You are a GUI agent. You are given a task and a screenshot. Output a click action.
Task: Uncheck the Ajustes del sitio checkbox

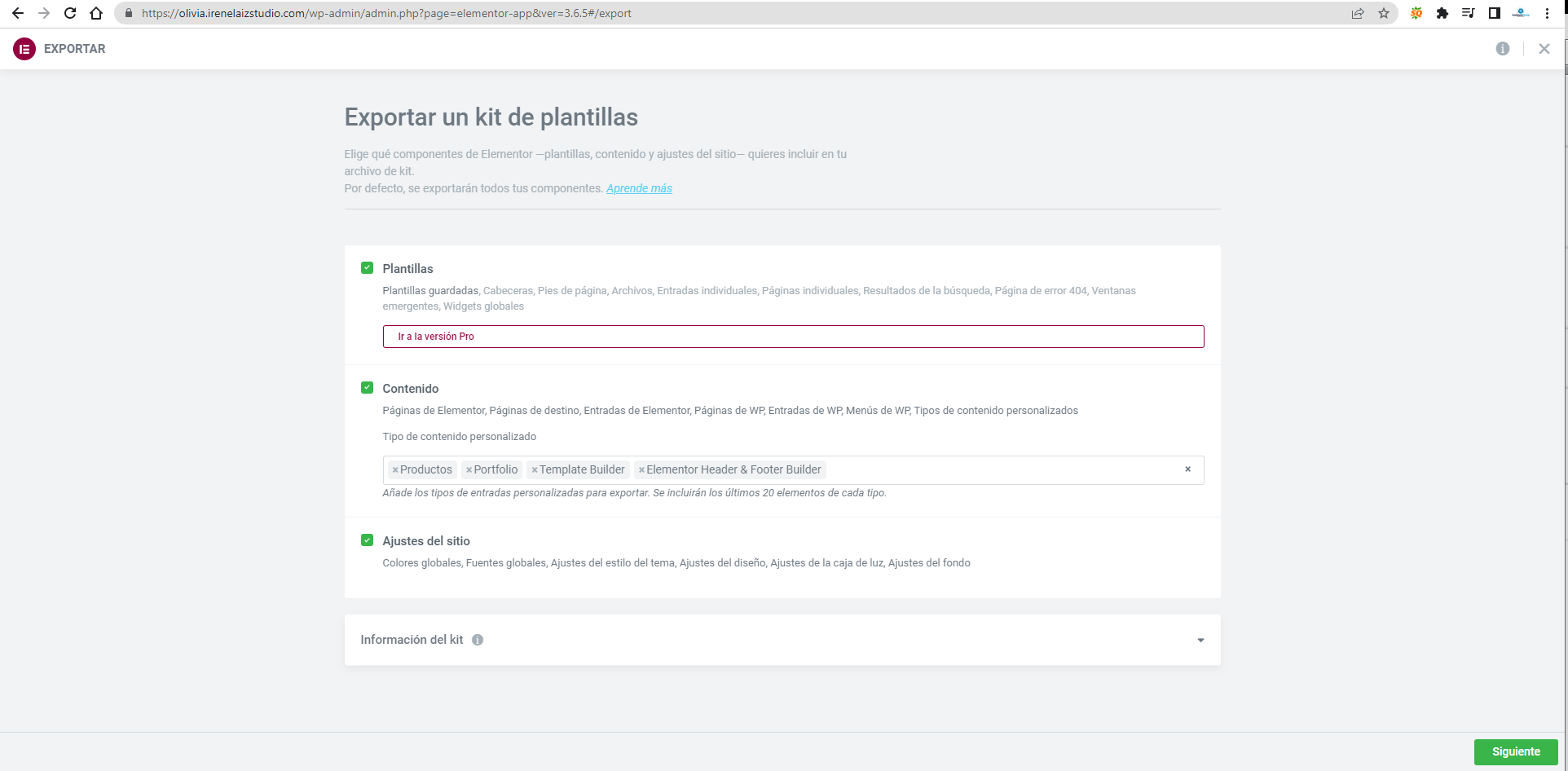[x=368, y=540]
